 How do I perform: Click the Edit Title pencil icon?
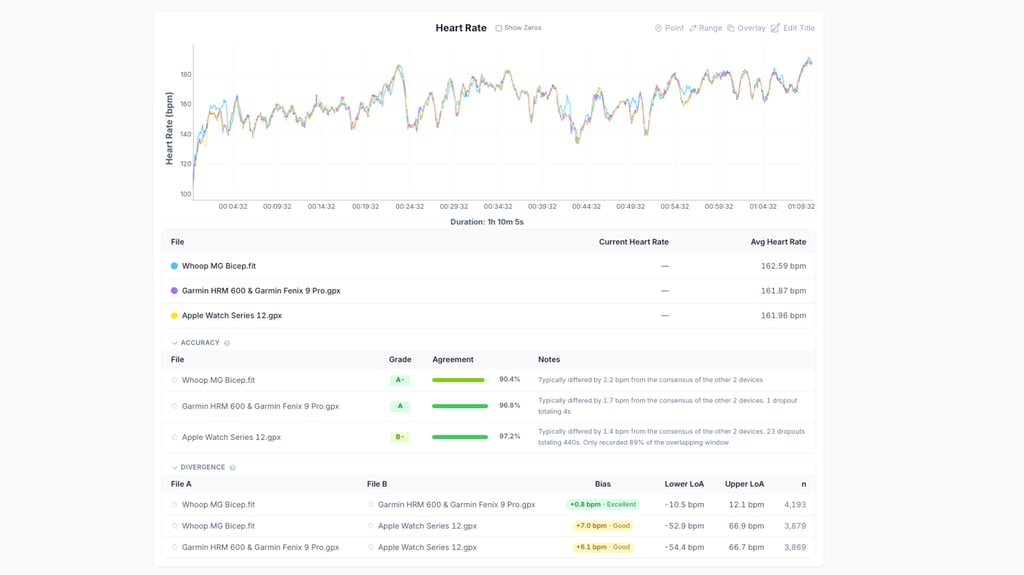tap(775, 28)
